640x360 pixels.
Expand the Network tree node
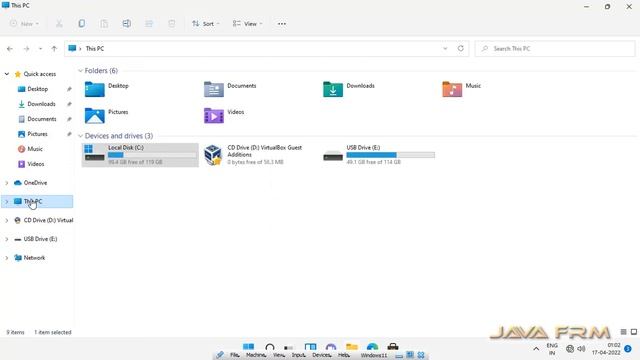7,258
